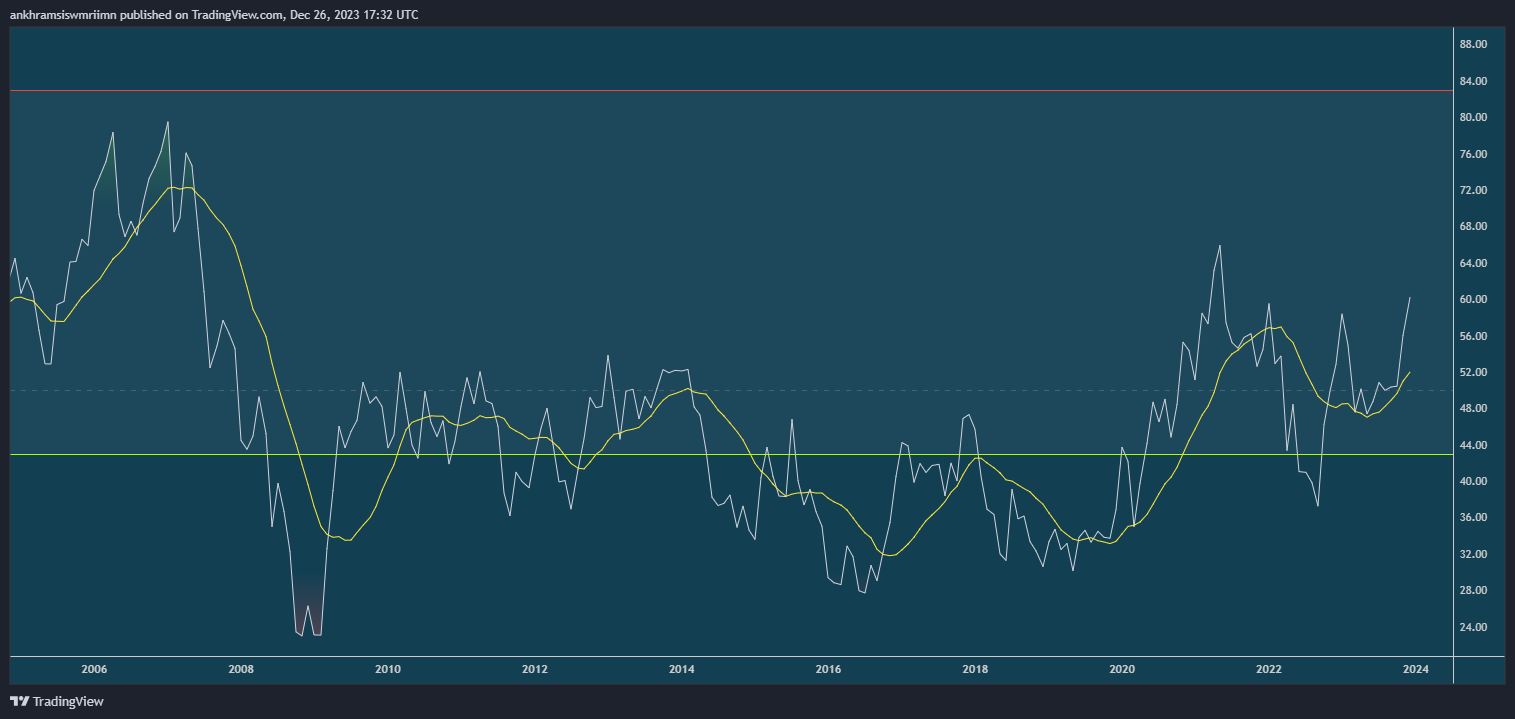Click the 2020 label on time axis
Image resolution: width=1515 pixels, height=719 pixels.
tap(1122, 669)
